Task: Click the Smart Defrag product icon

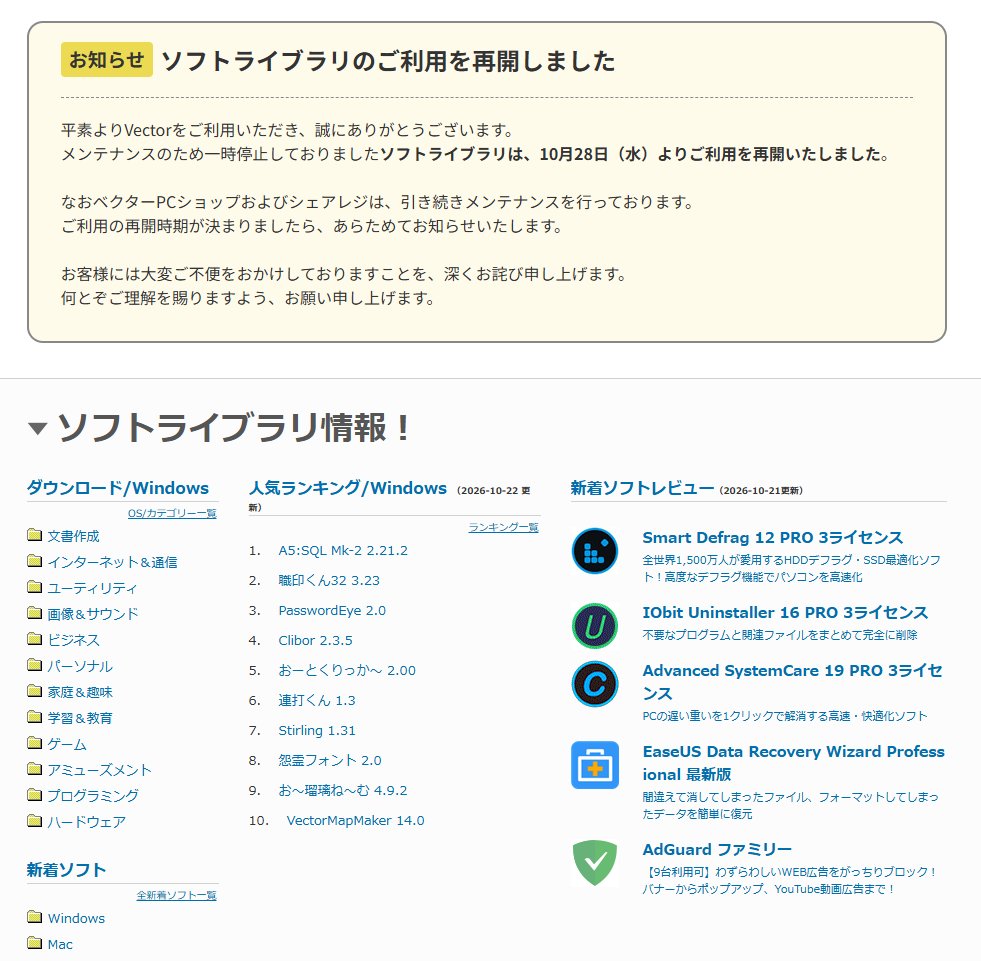Action: (594, 551)
